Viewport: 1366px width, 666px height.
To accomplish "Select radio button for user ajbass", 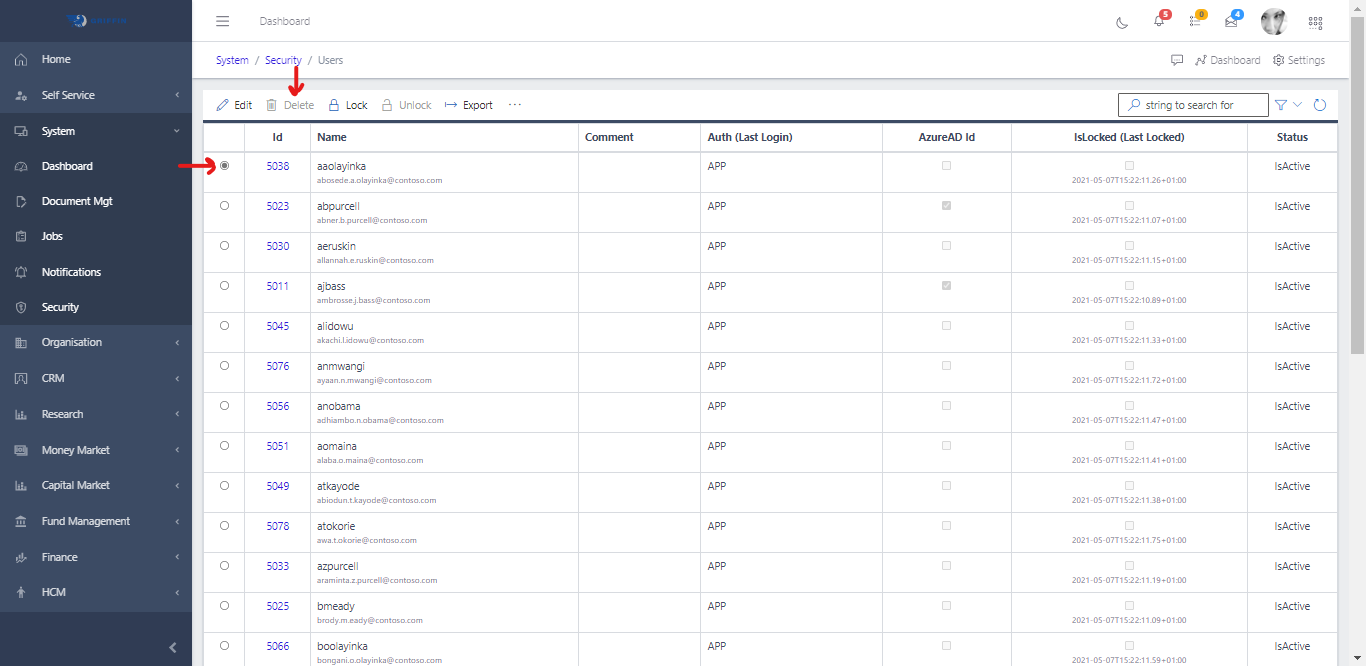I will [x=224, y=286].
